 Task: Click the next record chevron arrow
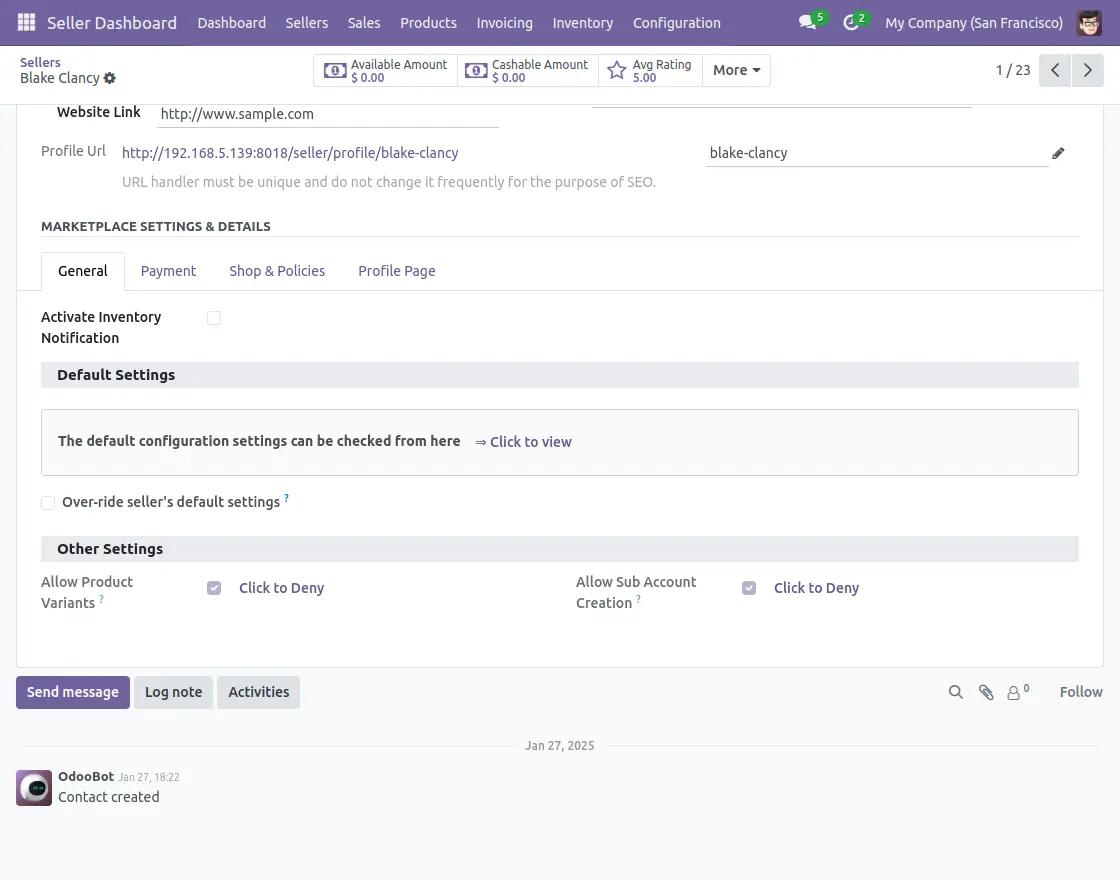pyautogui.click(x=1088, y=70)
